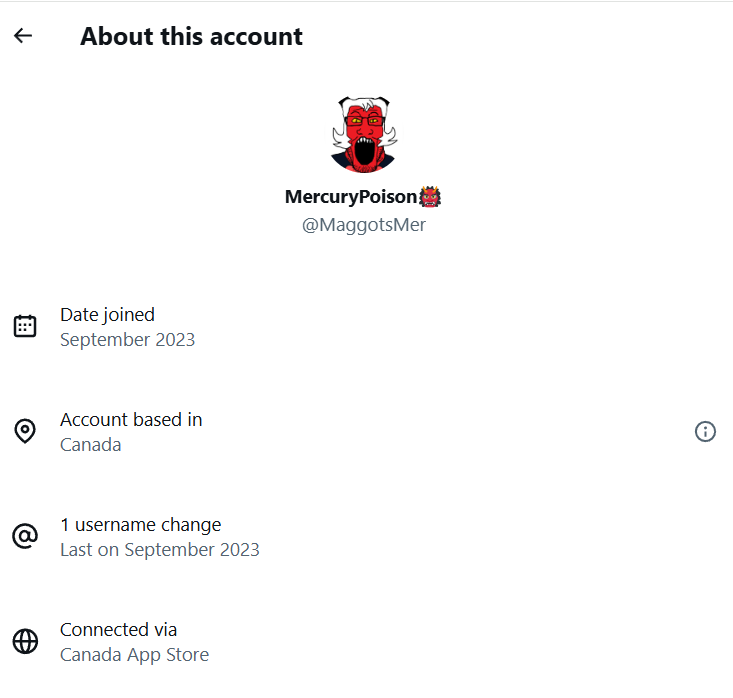Click the calendar icon beside Date joined
This screenshot has width=733, height=698.
click(25, 326)
